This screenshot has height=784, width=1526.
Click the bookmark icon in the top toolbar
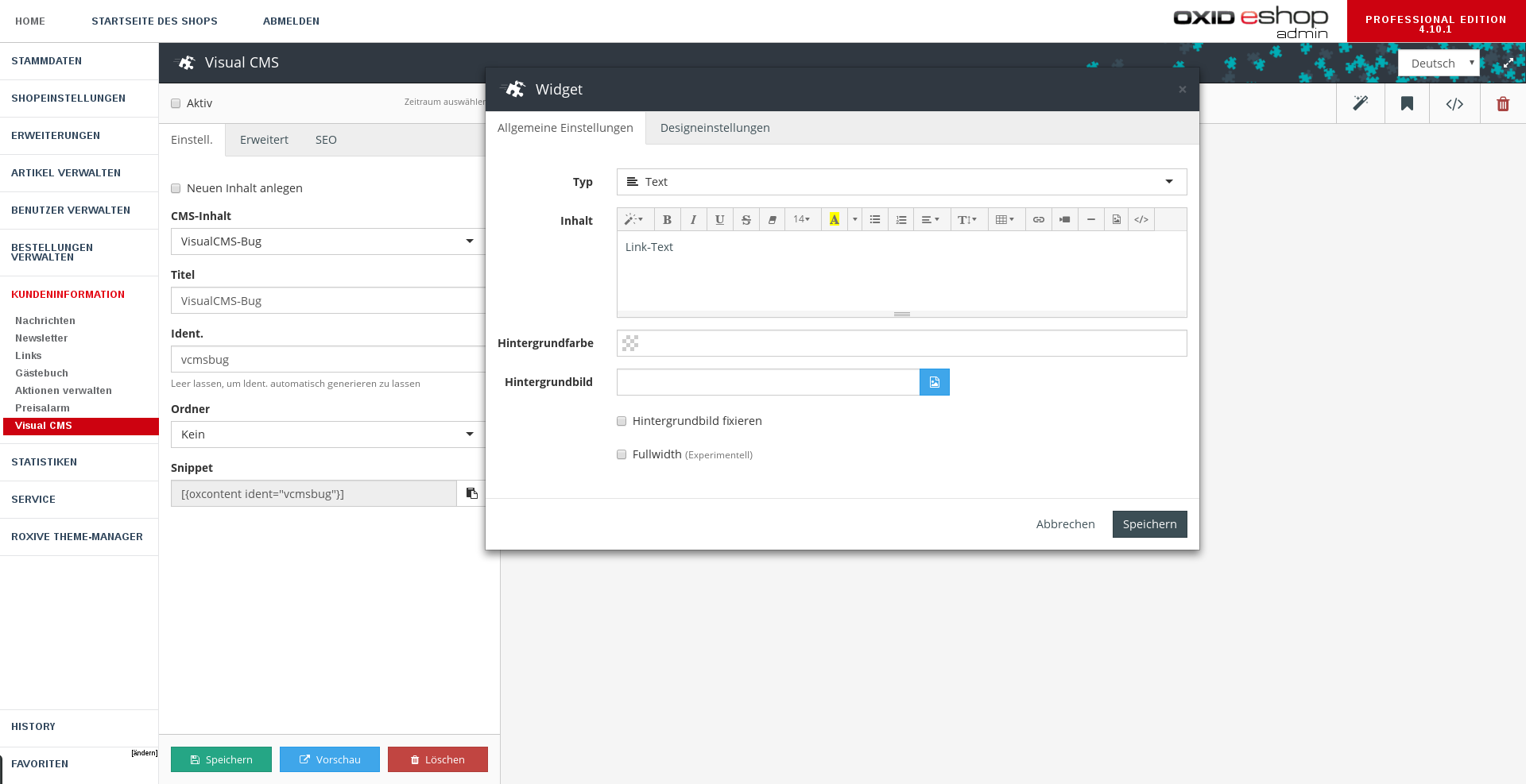[1407, 104]
